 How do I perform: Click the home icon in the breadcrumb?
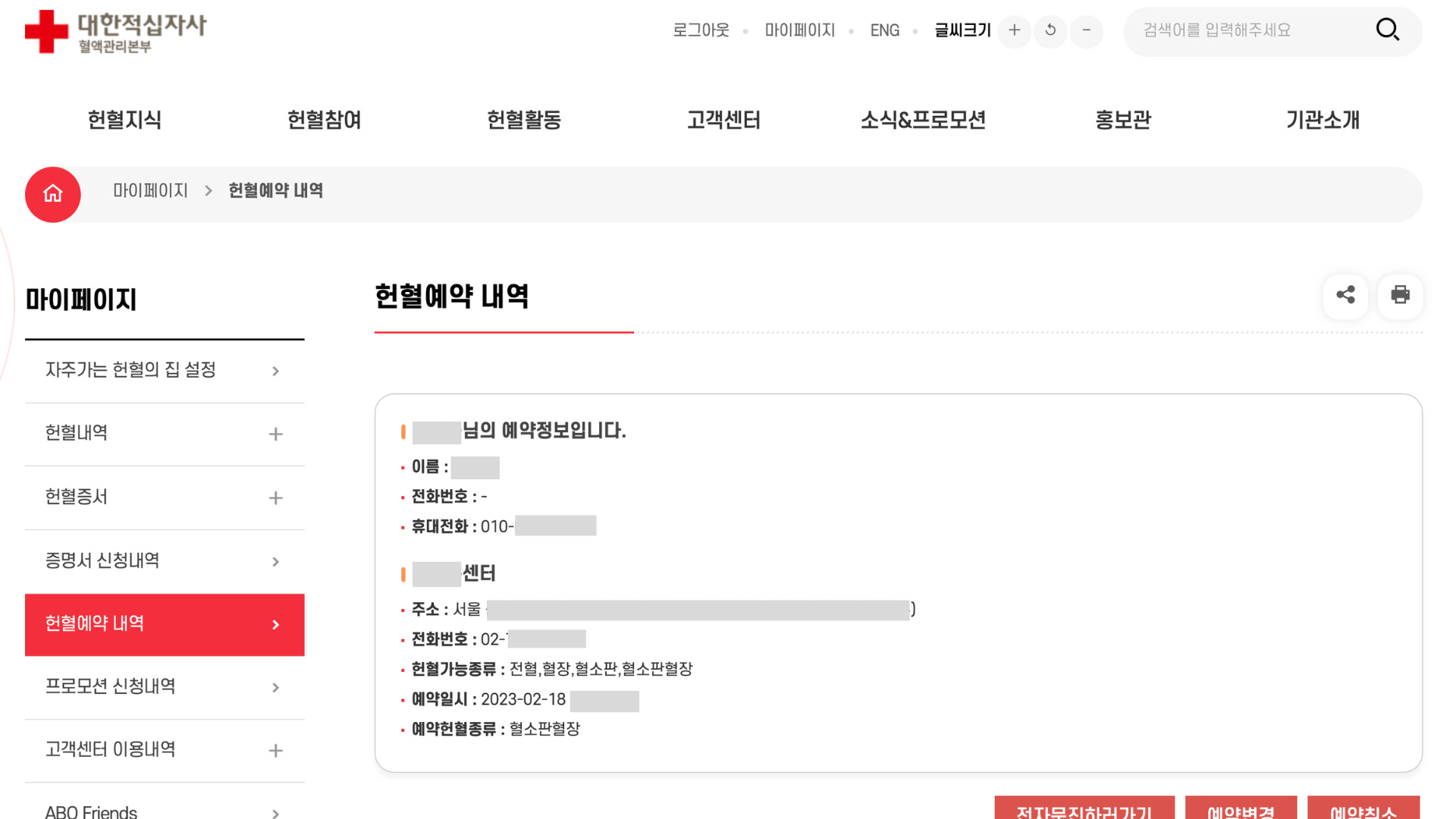pyautogui.click(x=52, y=194)
